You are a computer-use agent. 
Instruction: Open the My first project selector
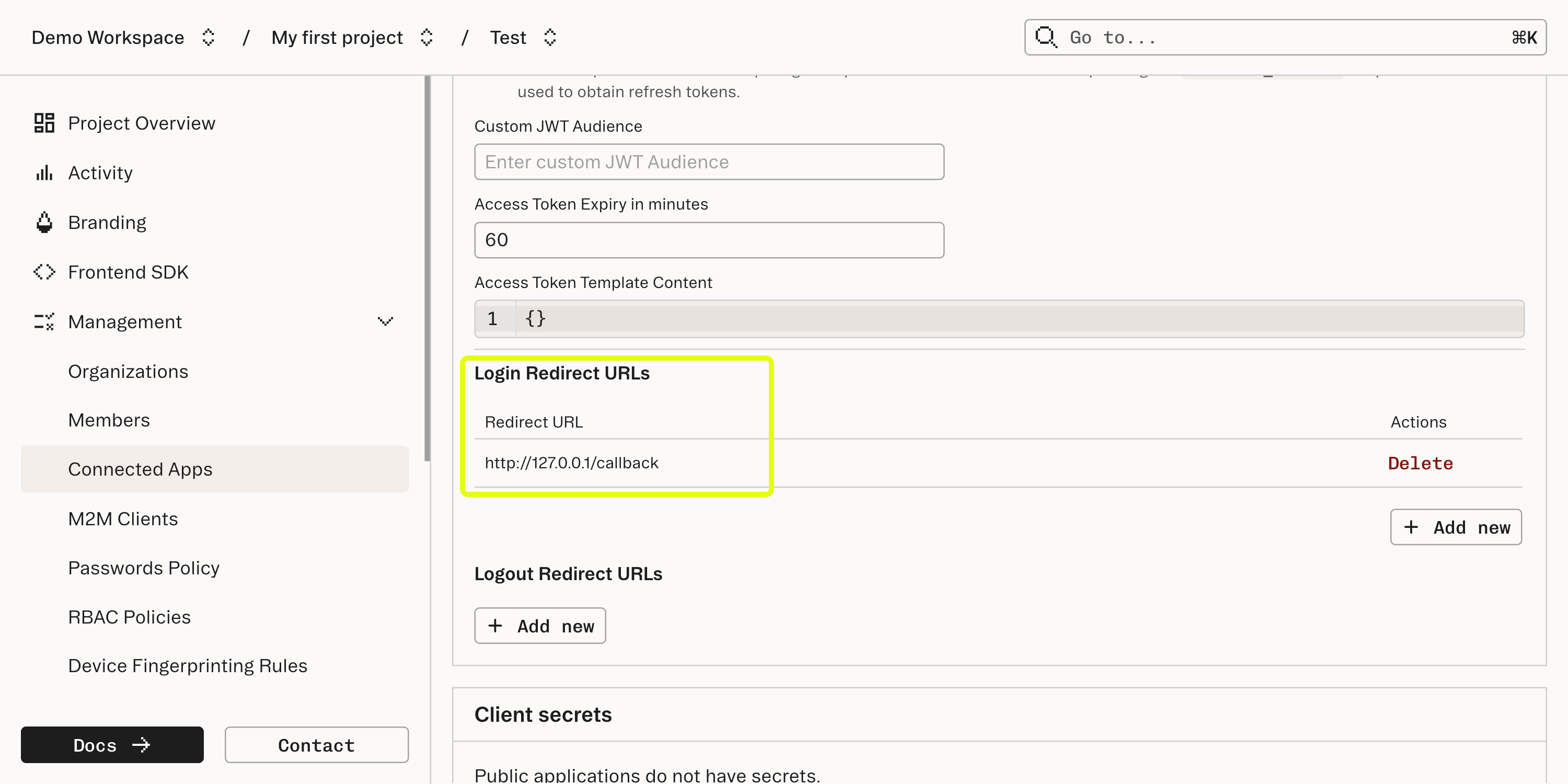[x=426, y=37]
